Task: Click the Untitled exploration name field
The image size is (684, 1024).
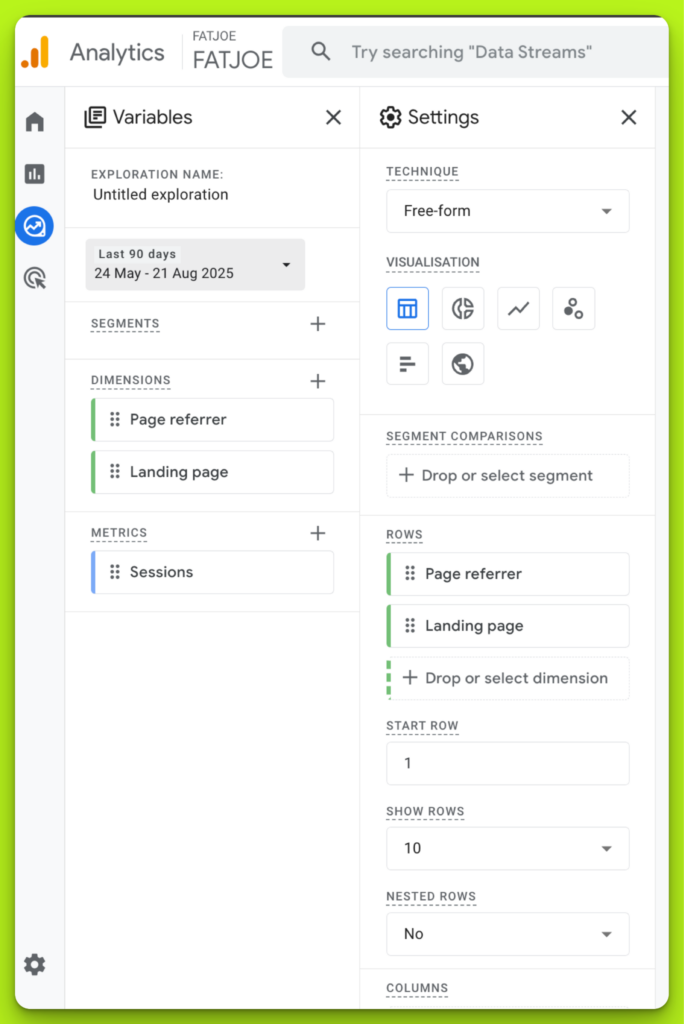Action: pos(161,195)
